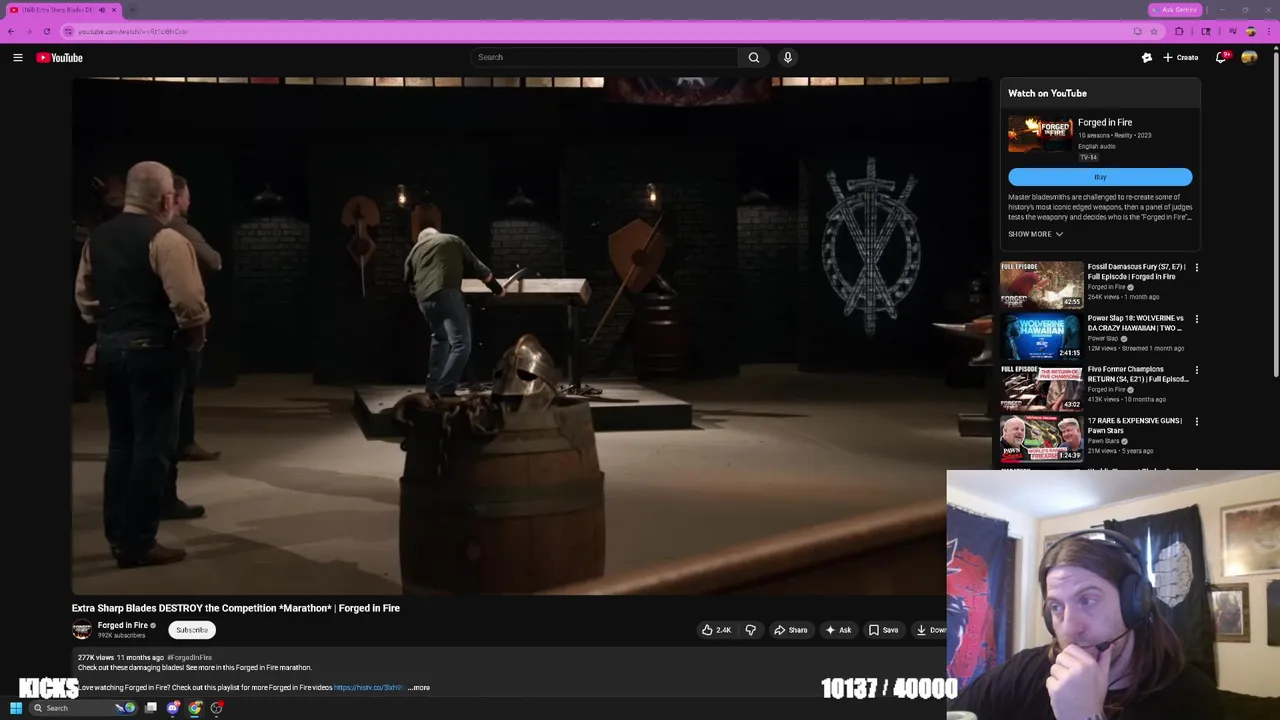Open the Discord taskbar icon
This screenshot has width=1280, height=720.
click(x=173, y=708)
